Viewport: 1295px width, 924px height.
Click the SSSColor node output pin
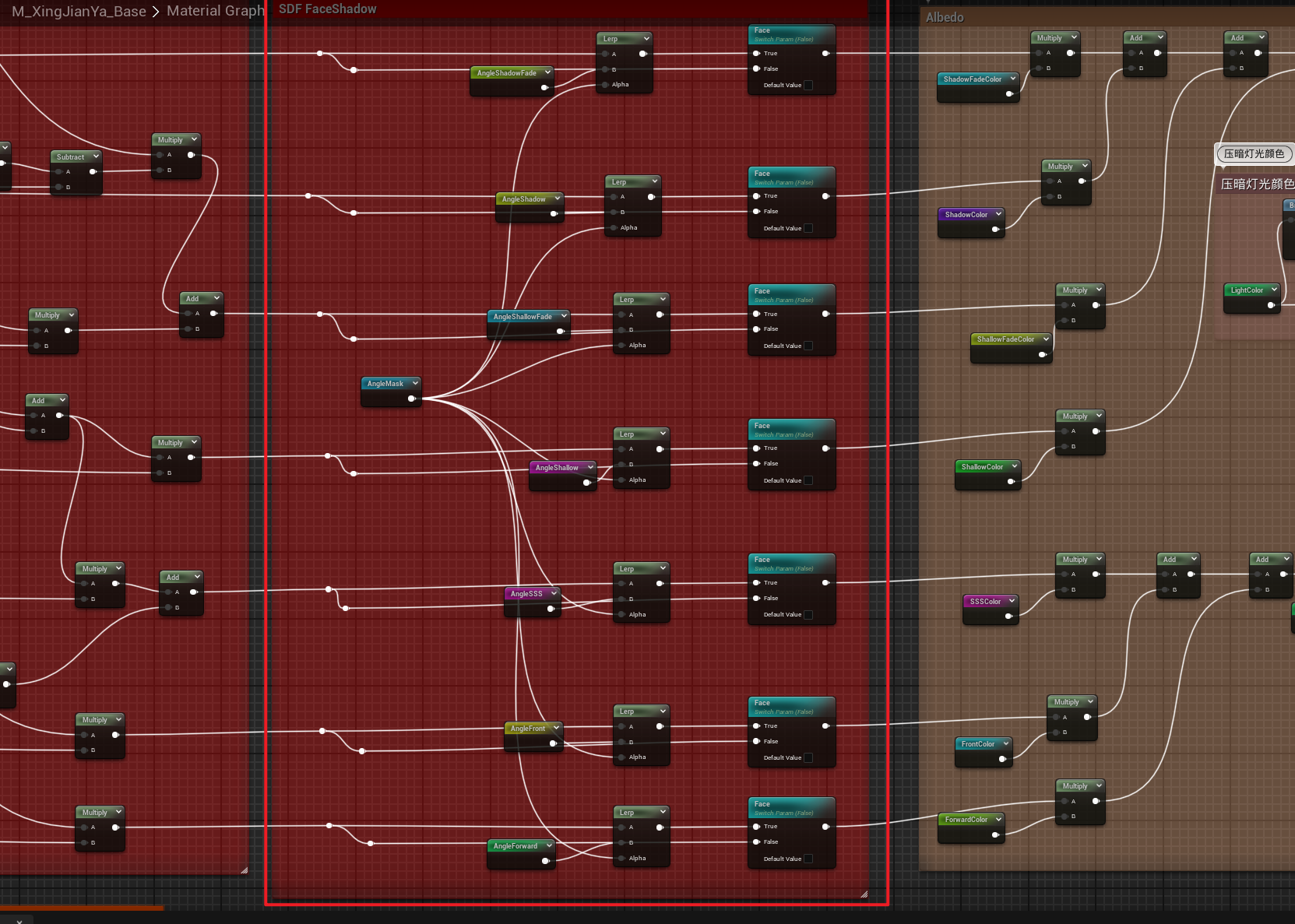coord(1008,617)
